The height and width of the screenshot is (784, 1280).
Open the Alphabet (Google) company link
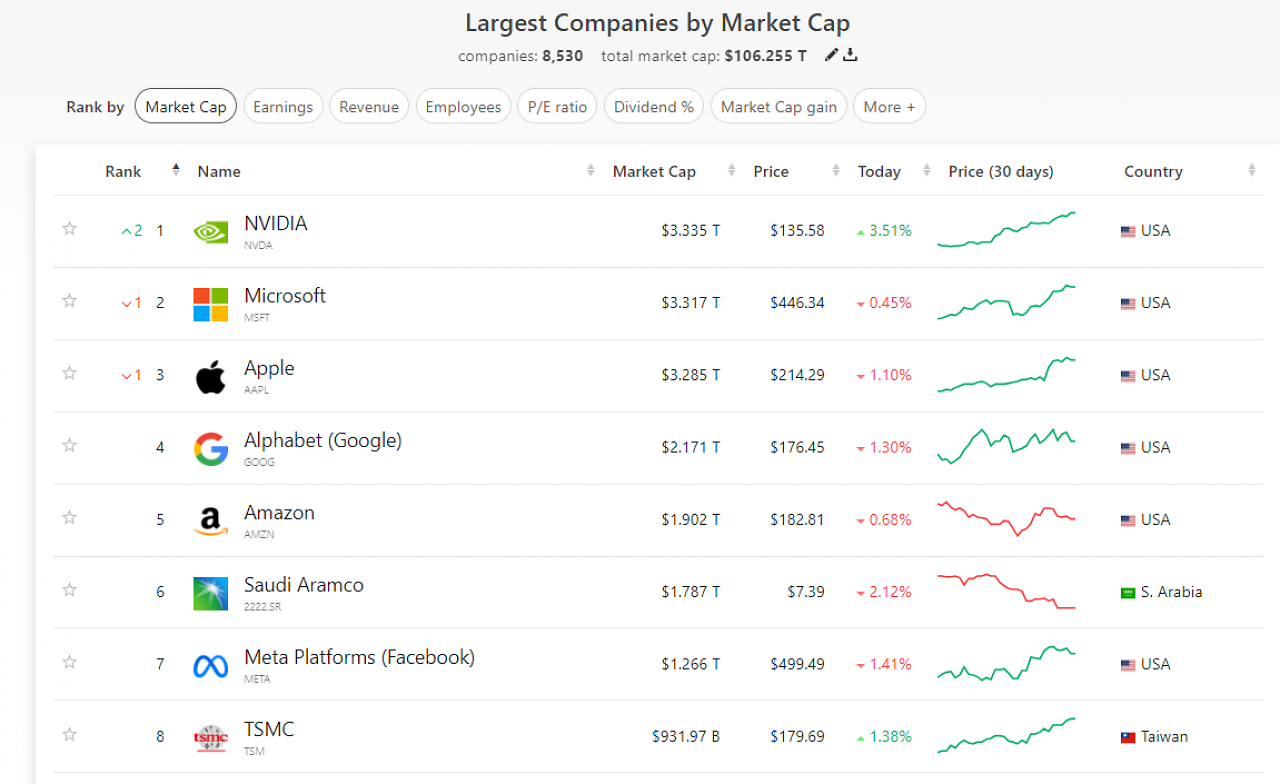(x=323, y=441)
